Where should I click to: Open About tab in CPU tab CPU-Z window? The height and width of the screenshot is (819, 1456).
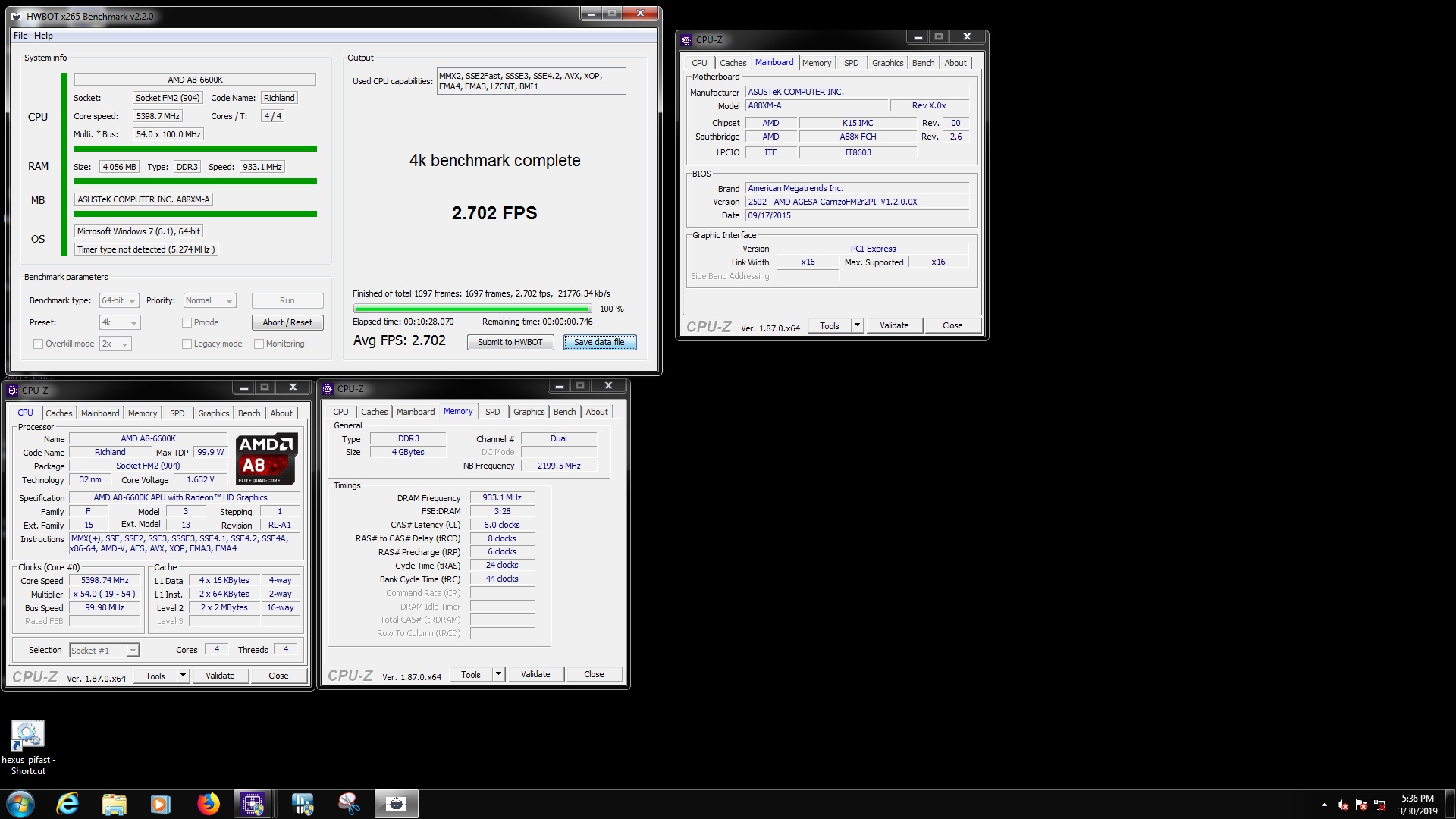pos(281,413)
